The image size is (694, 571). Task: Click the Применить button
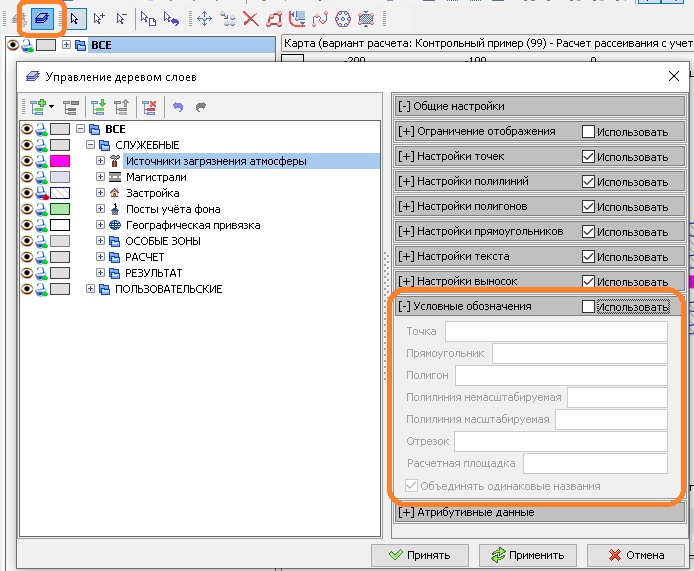(528, 555)
